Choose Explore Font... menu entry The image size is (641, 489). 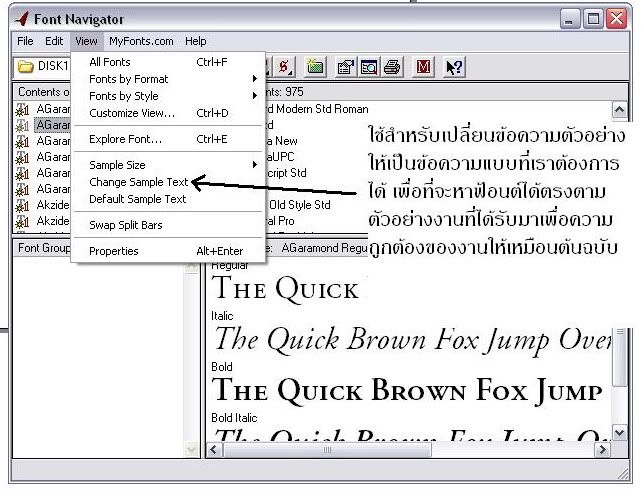[168, 139]
